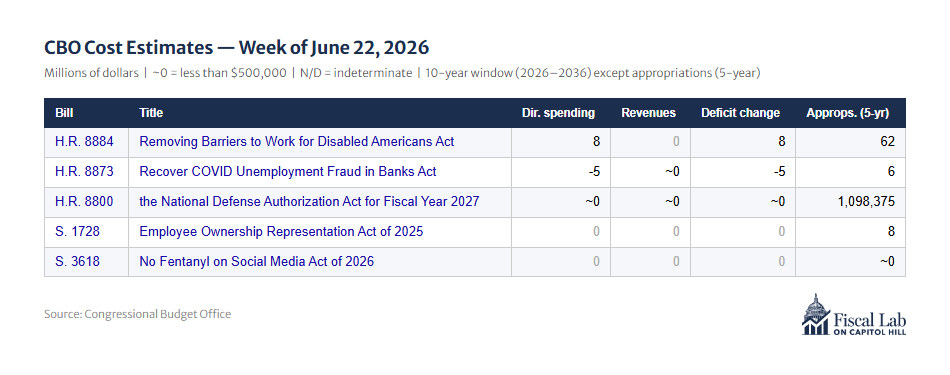The image size is (950, 375).
Task: Open Employee Ownership Representation Act of 2025
Action: tap(281, 231)
